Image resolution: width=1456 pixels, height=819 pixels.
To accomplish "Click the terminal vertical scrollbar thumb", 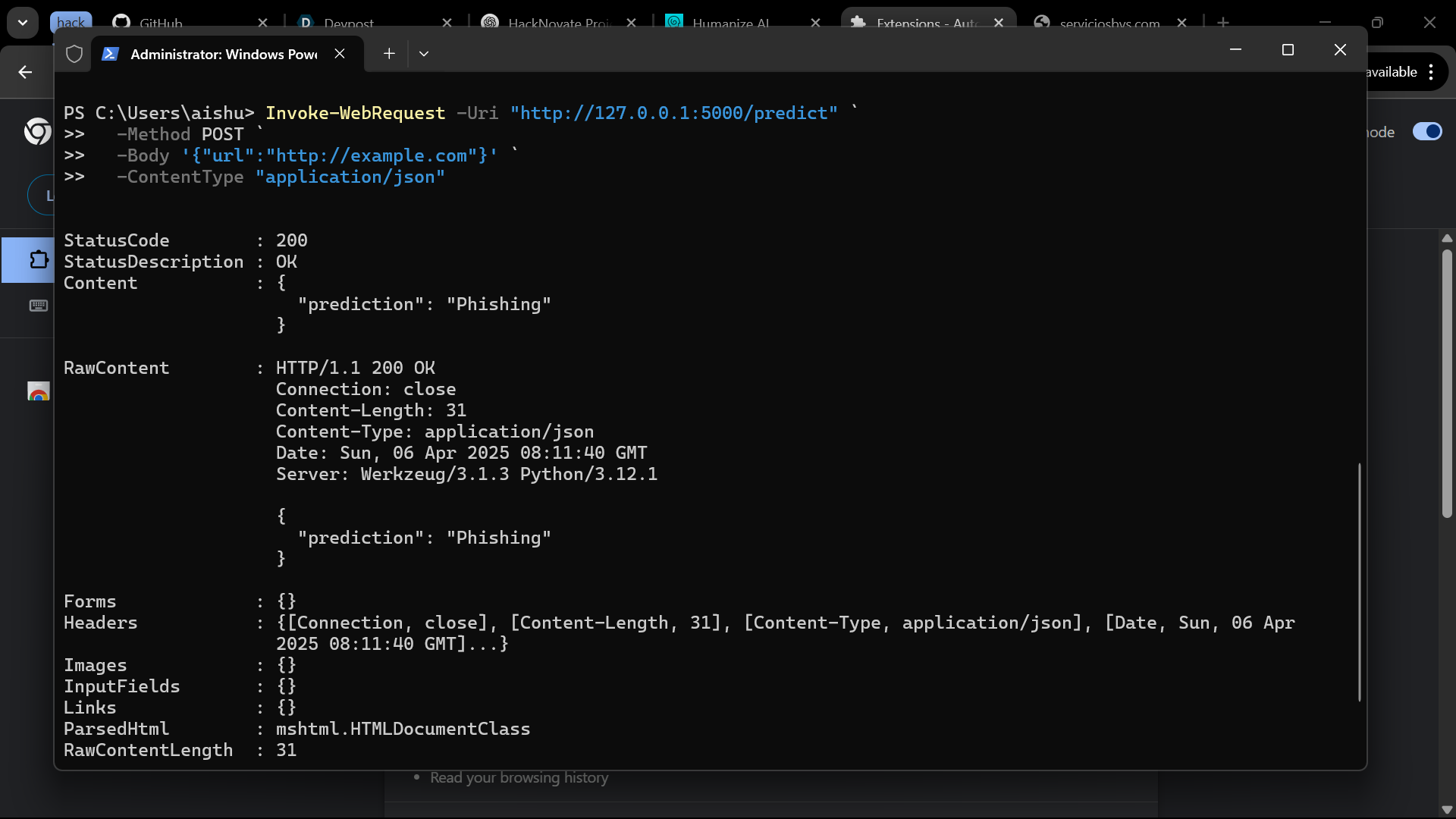I will tap(1359, 582).
